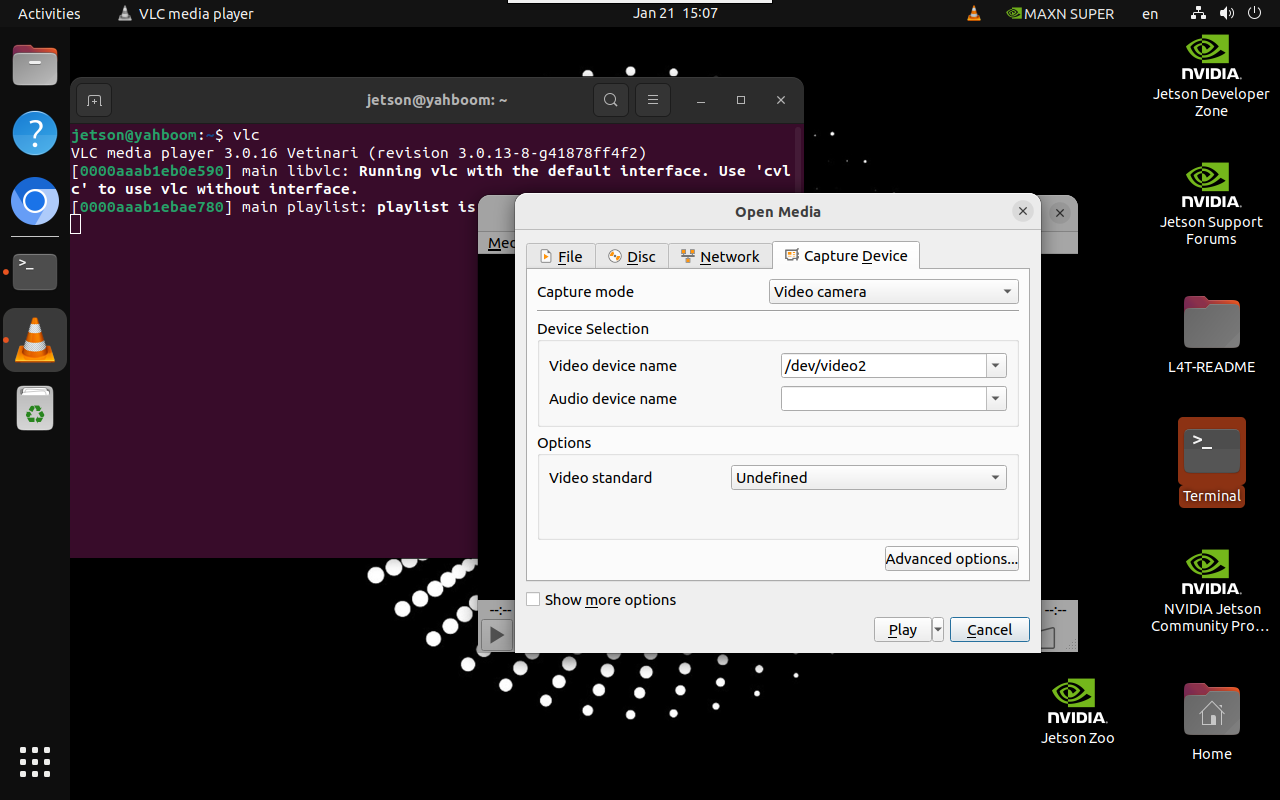Open the MAXN SUPER power mode indicator
Screen dimensions: 1280x800
click(x=1059, y=14)
